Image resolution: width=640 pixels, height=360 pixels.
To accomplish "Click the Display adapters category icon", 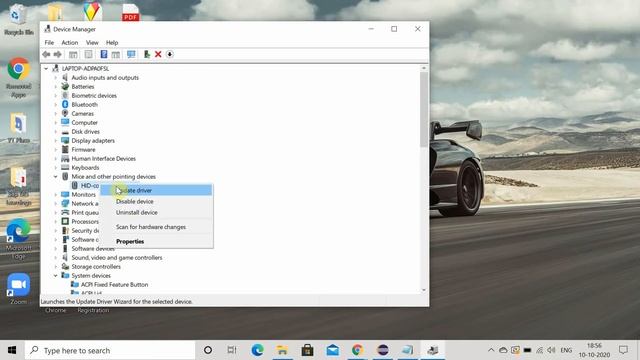I will coord(65,140).
